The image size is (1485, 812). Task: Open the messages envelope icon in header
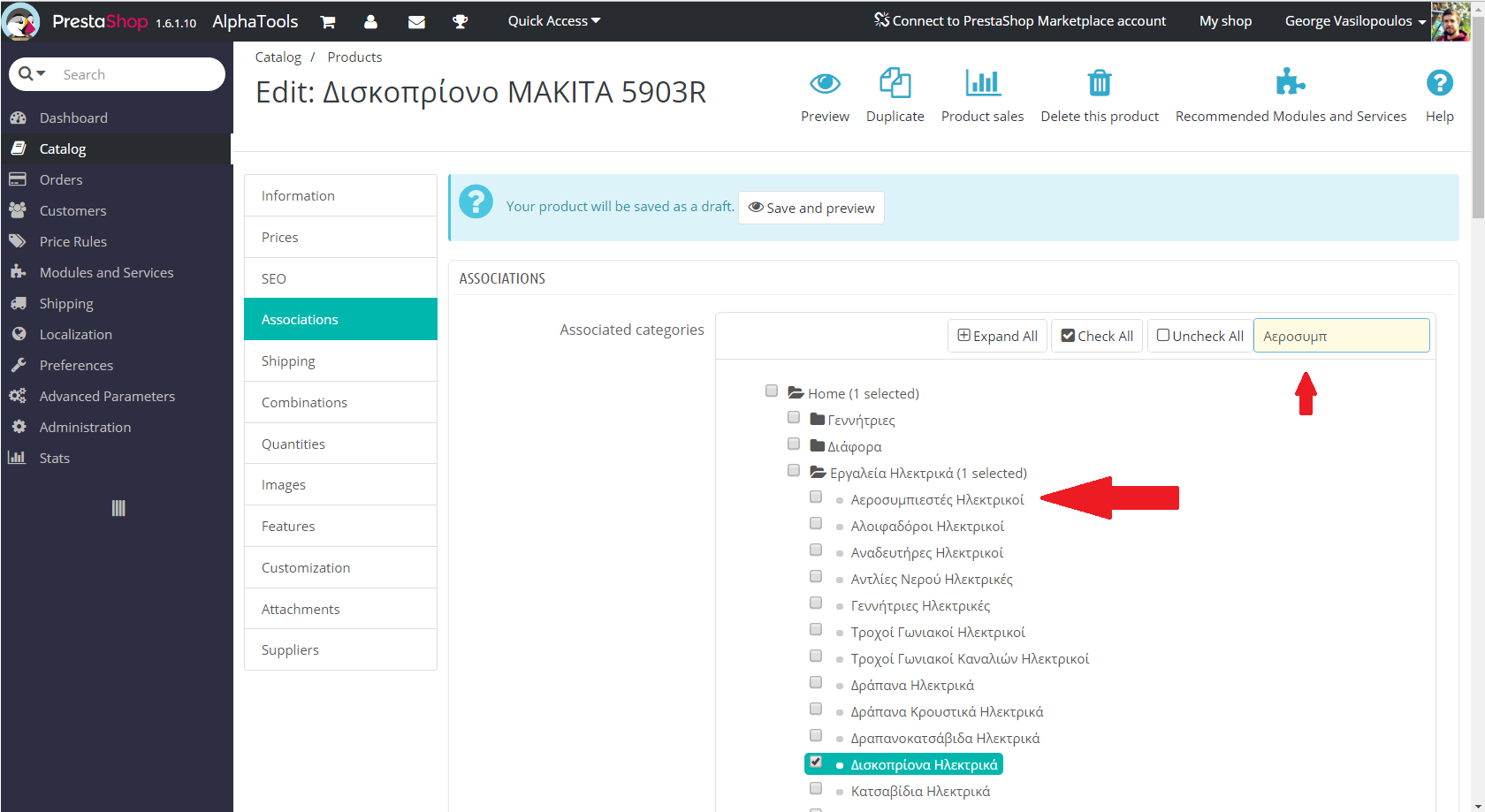click(416, 21)
